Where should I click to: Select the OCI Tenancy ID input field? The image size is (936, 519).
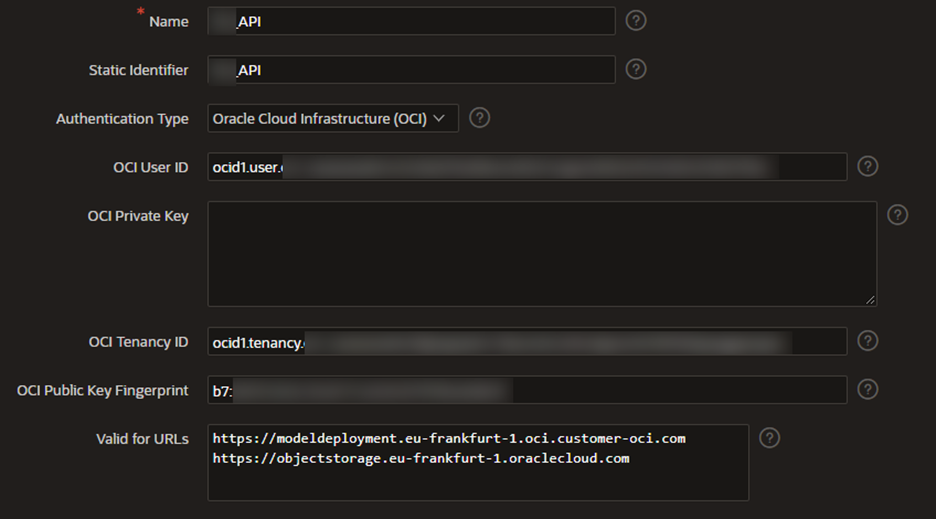[527, 342]
